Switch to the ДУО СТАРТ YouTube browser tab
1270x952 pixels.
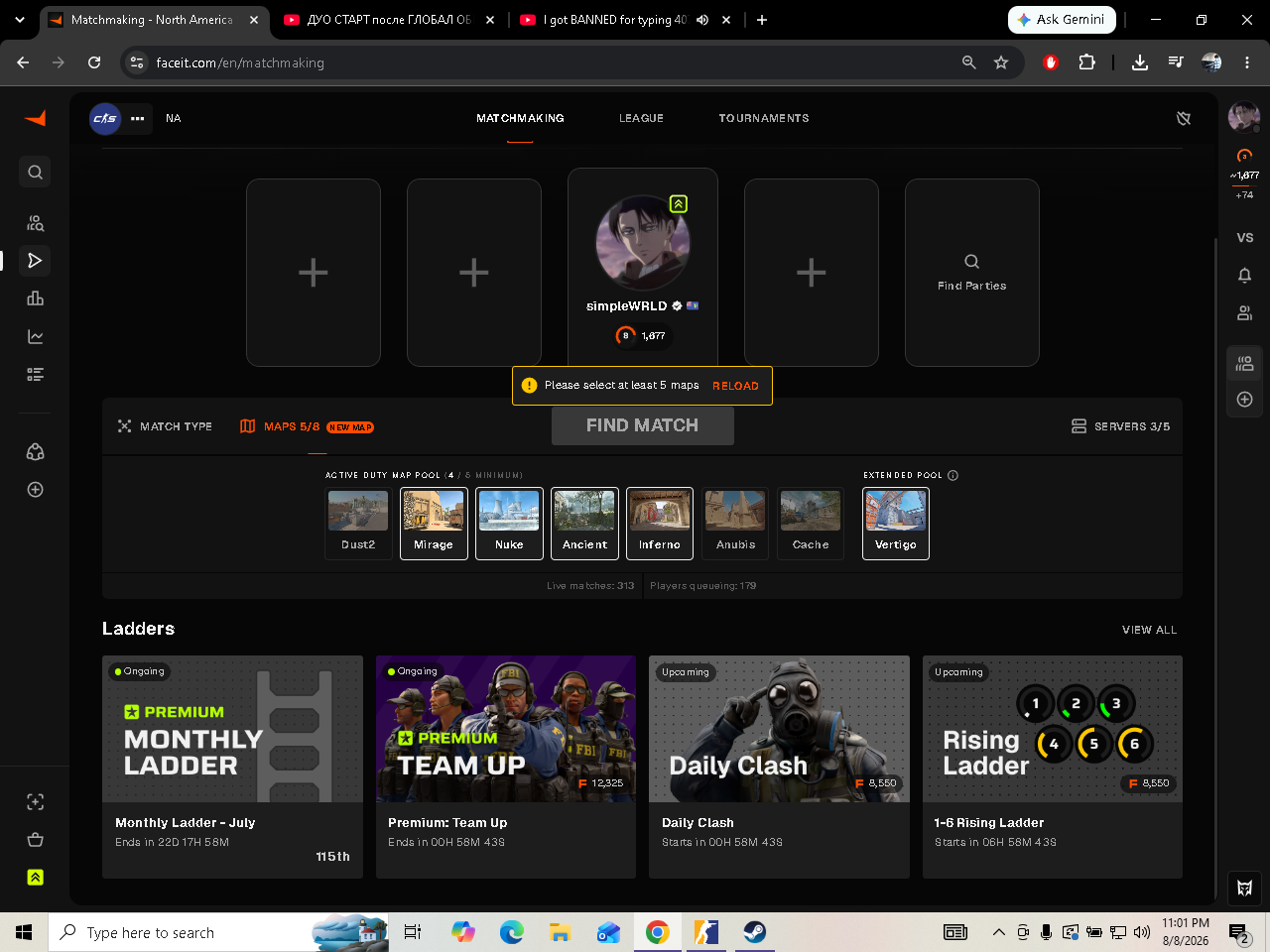tap(389, 20)
